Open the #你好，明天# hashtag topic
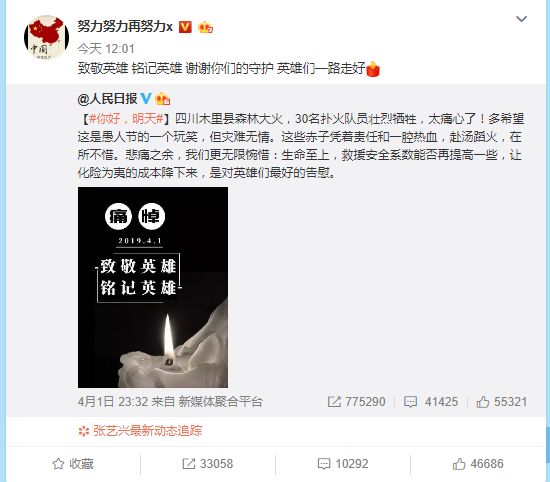This screenshot has height=482, width=550. tap(126, 119)
